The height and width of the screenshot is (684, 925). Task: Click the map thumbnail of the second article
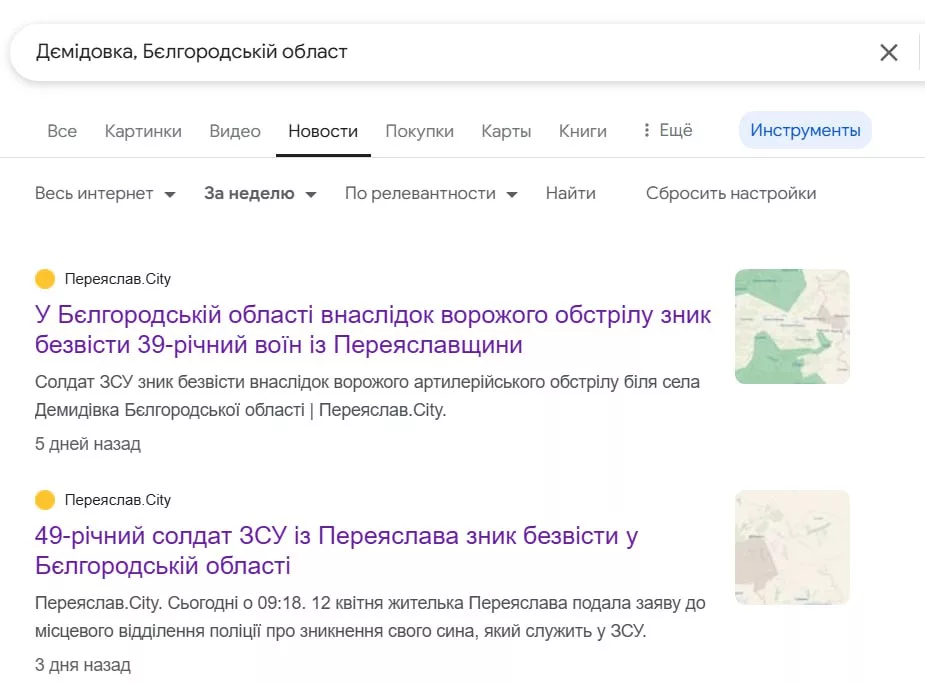[791, 547]
